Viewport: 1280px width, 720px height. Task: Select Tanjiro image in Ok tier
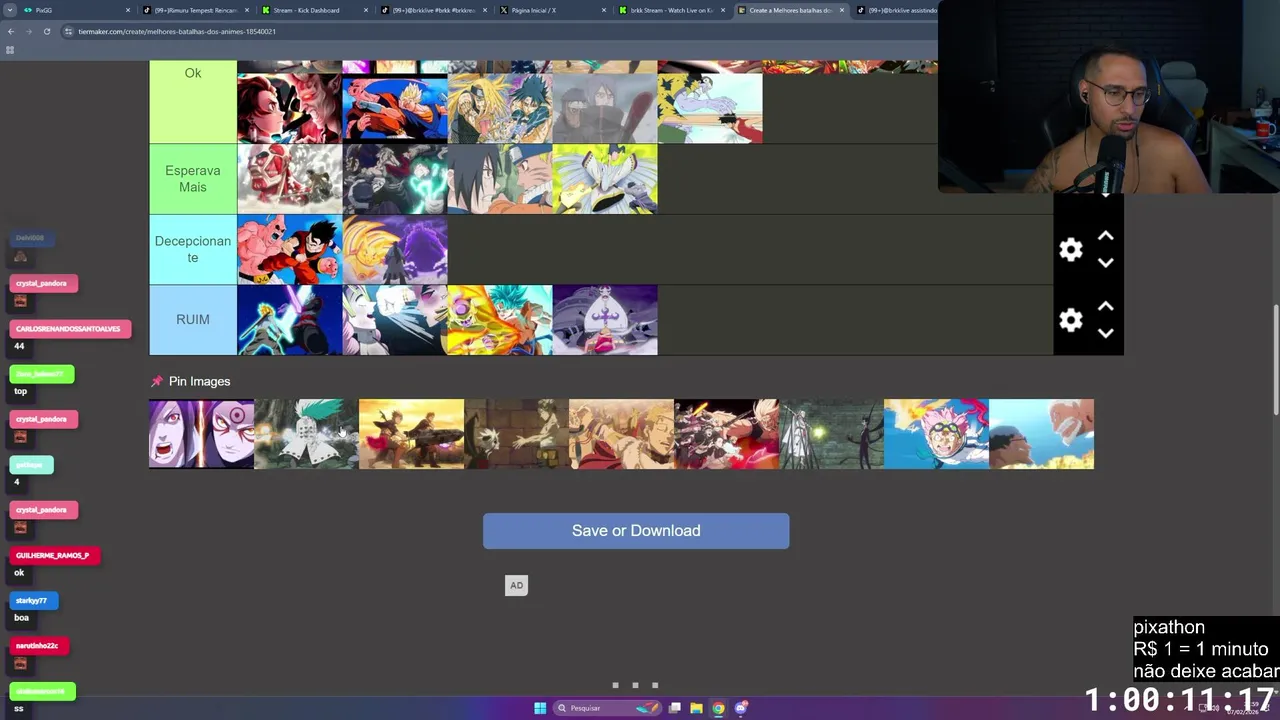290,108
